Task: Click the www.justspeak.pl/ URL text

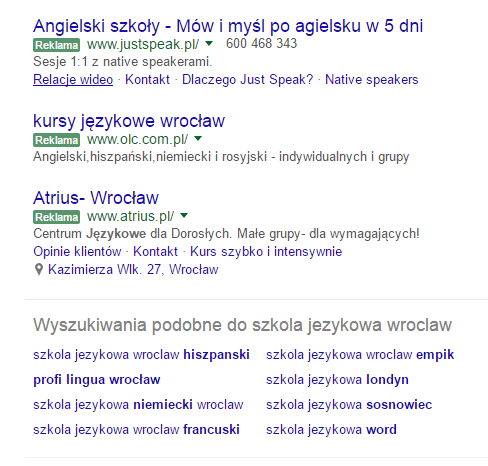Action: [x=143, y=44]
